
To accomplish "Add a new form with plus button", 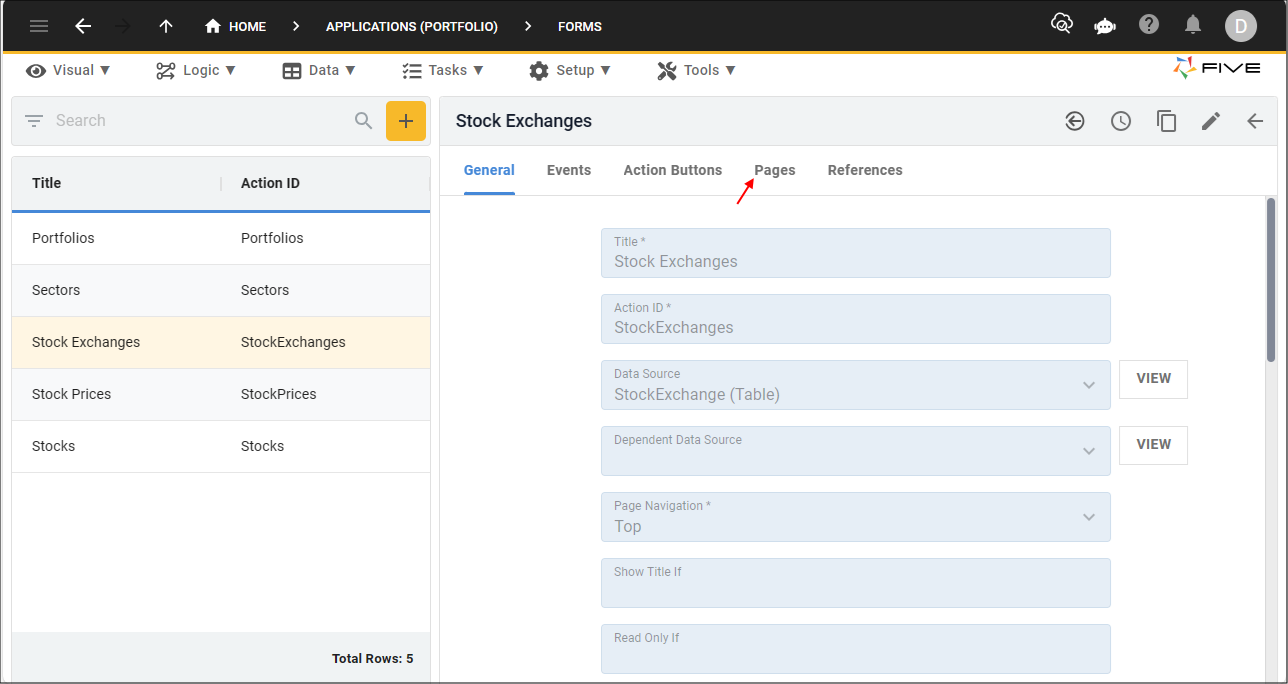I will pyautogui.click(x=406, y=121).
